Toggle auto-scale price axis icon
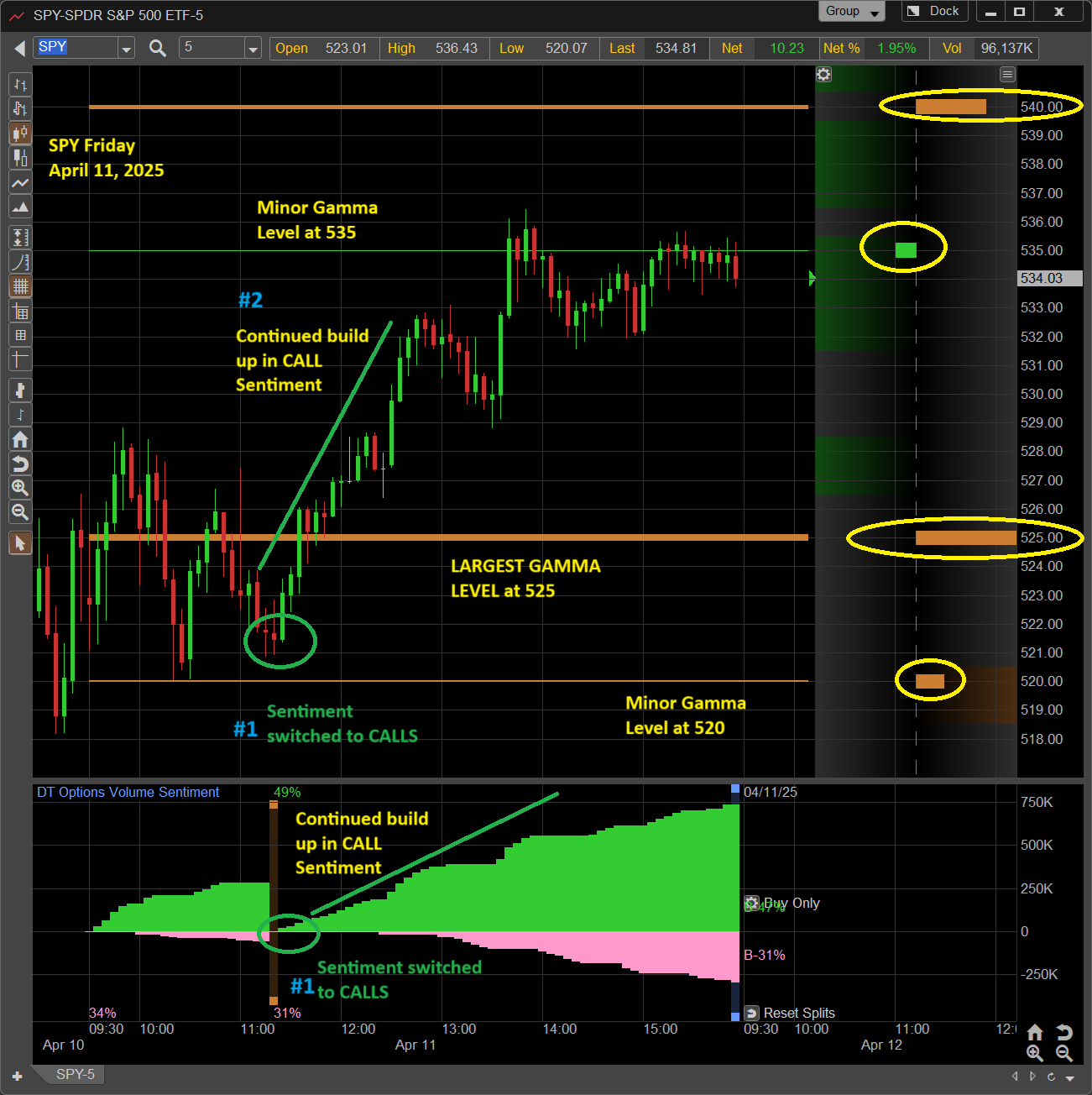Screen dimensions: 1092x1095 coord(20,238)
